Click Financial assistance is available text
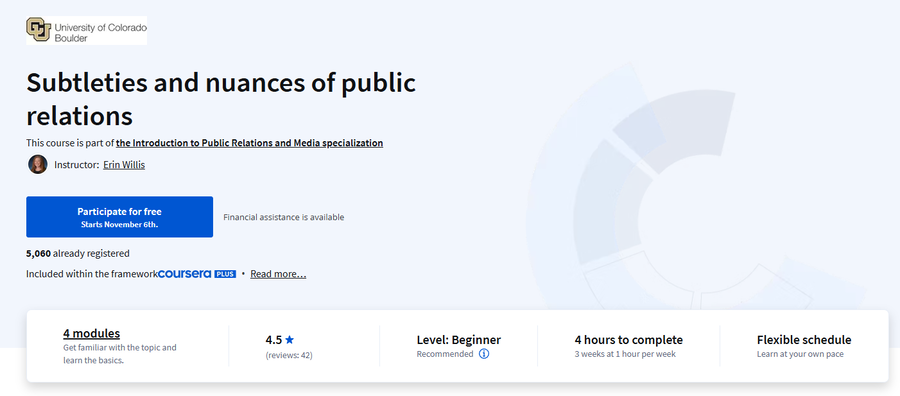The width and height of the screenshot is (900, 396). tap(284, 217)
